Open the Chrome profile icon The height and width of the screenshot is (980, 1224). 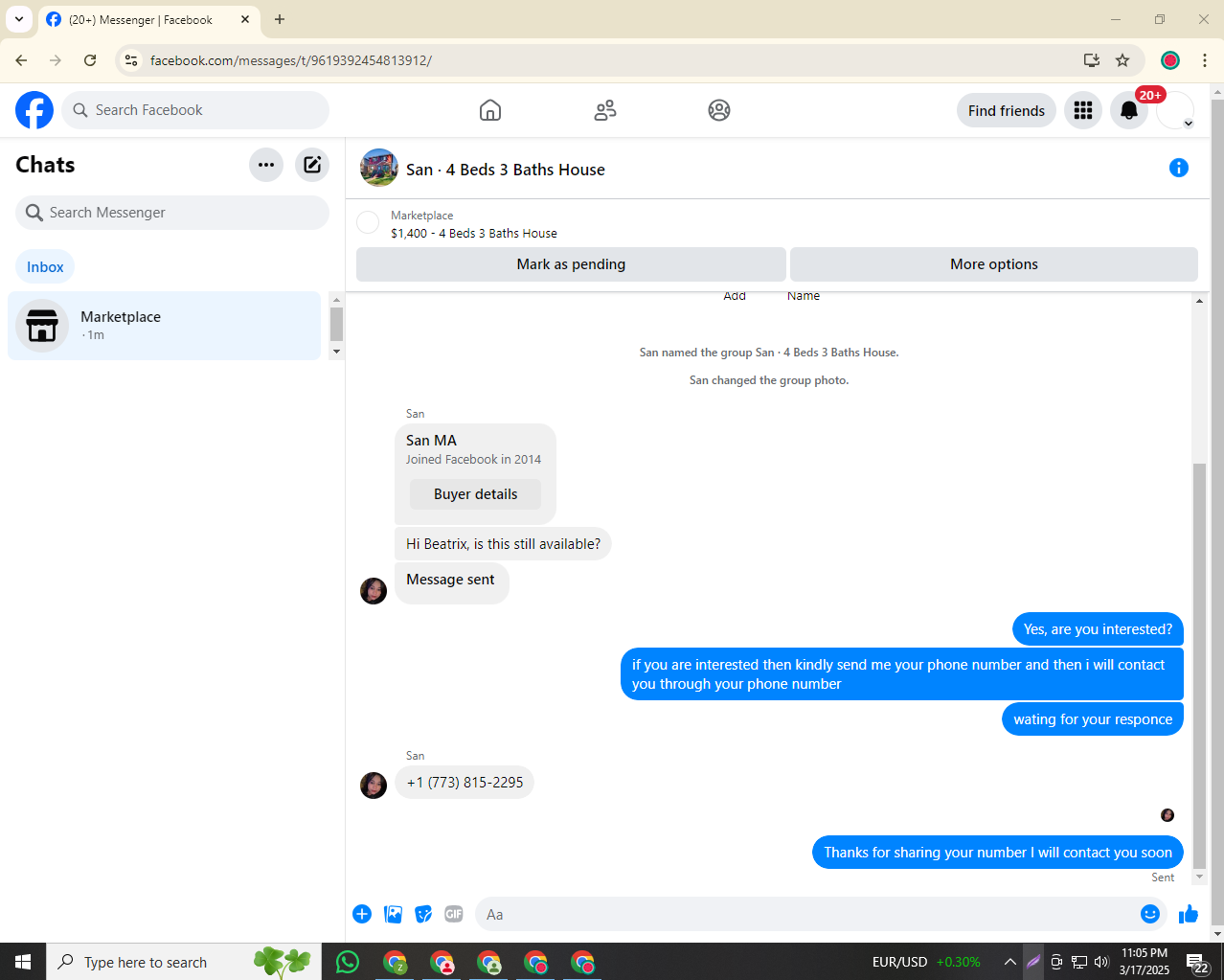tap(1170, 60)
